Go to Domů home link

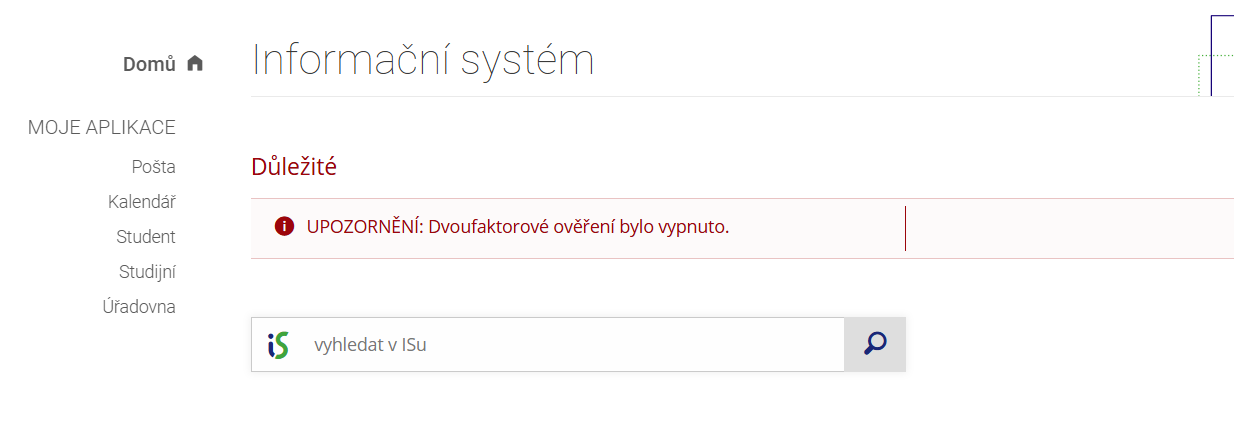point(149,64)
